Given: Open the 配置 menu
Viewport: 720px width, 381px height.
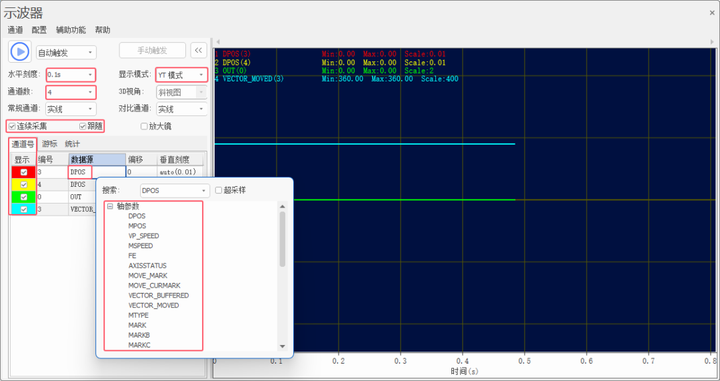Looking at the screenshot, I should point(39,30).
